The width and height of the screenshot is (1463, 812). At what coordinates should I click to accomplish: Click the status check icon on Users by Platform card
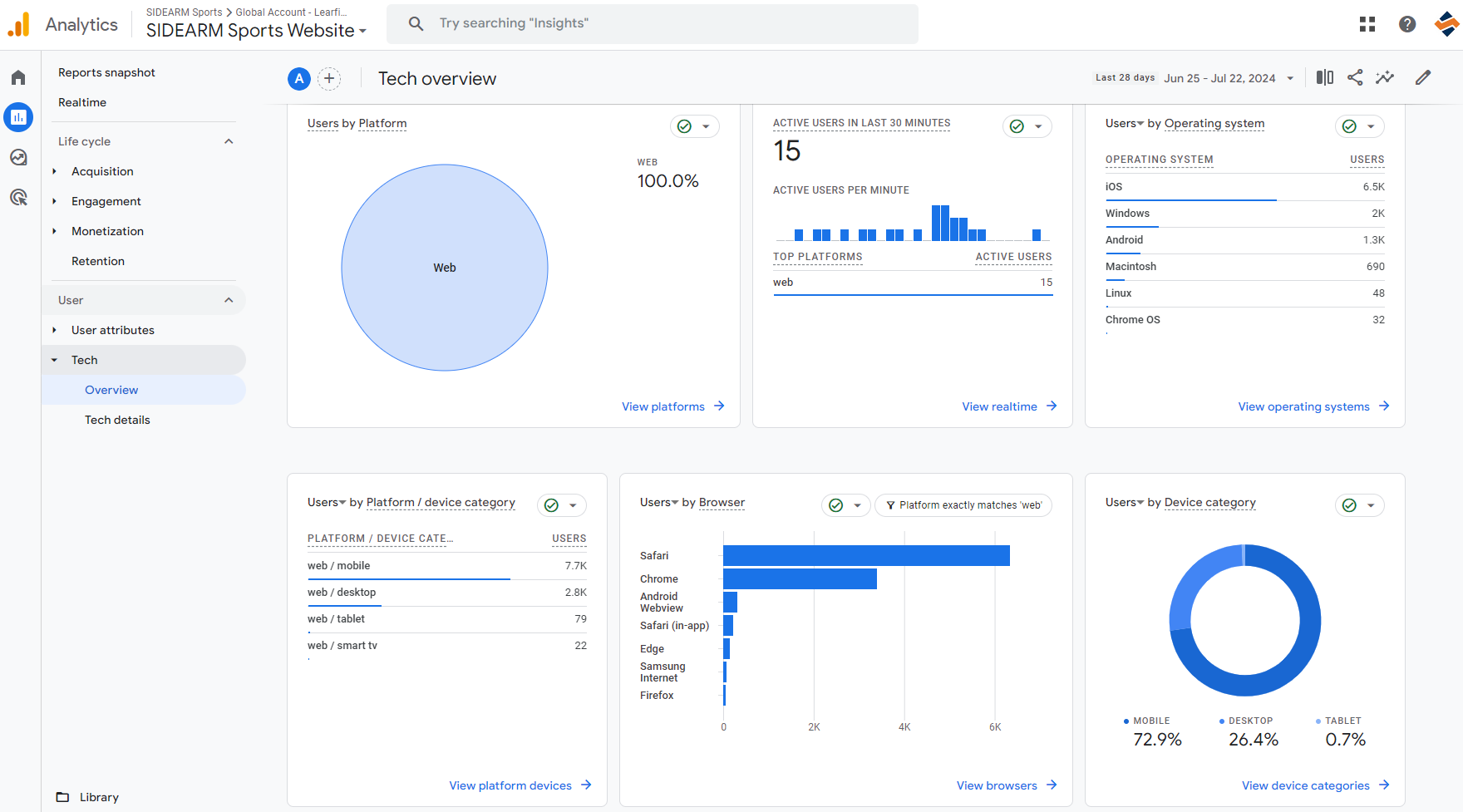click(x=684, y=126)
